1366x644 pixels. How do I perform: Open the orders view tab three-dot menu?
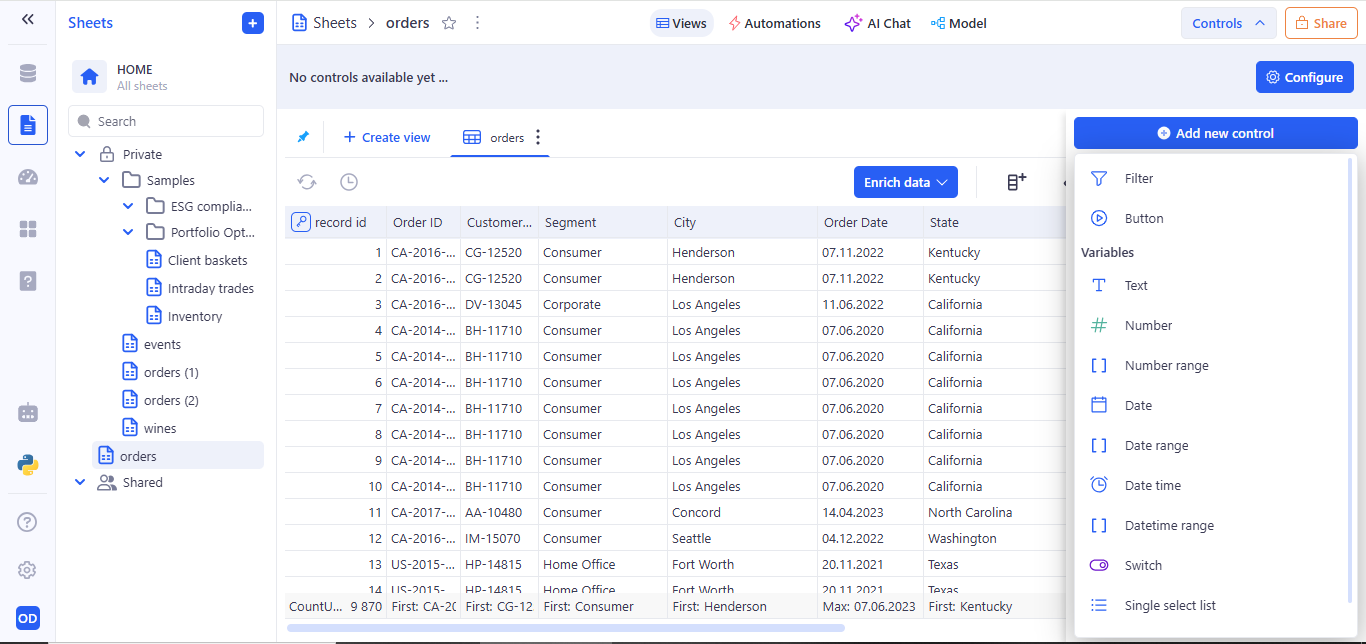coord(538,137)
